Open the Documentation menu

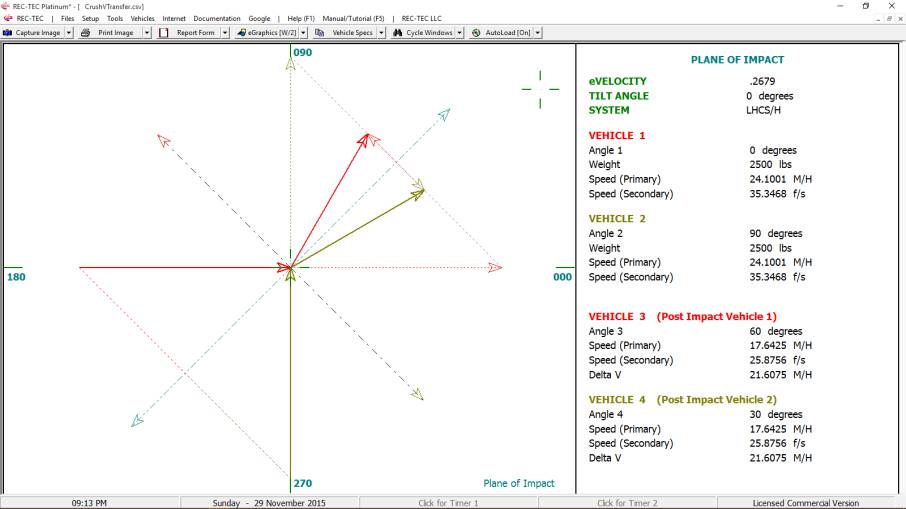coord(217,18)
